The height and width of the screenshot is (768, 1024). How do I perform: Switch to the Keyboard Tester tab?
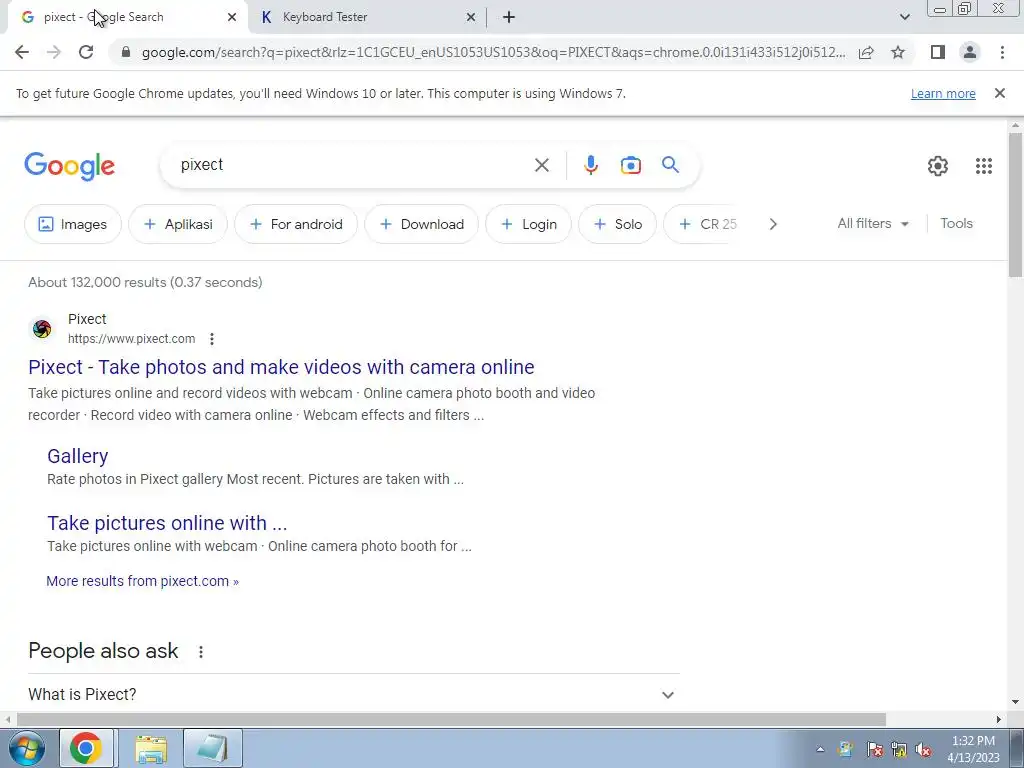point(368,17)
